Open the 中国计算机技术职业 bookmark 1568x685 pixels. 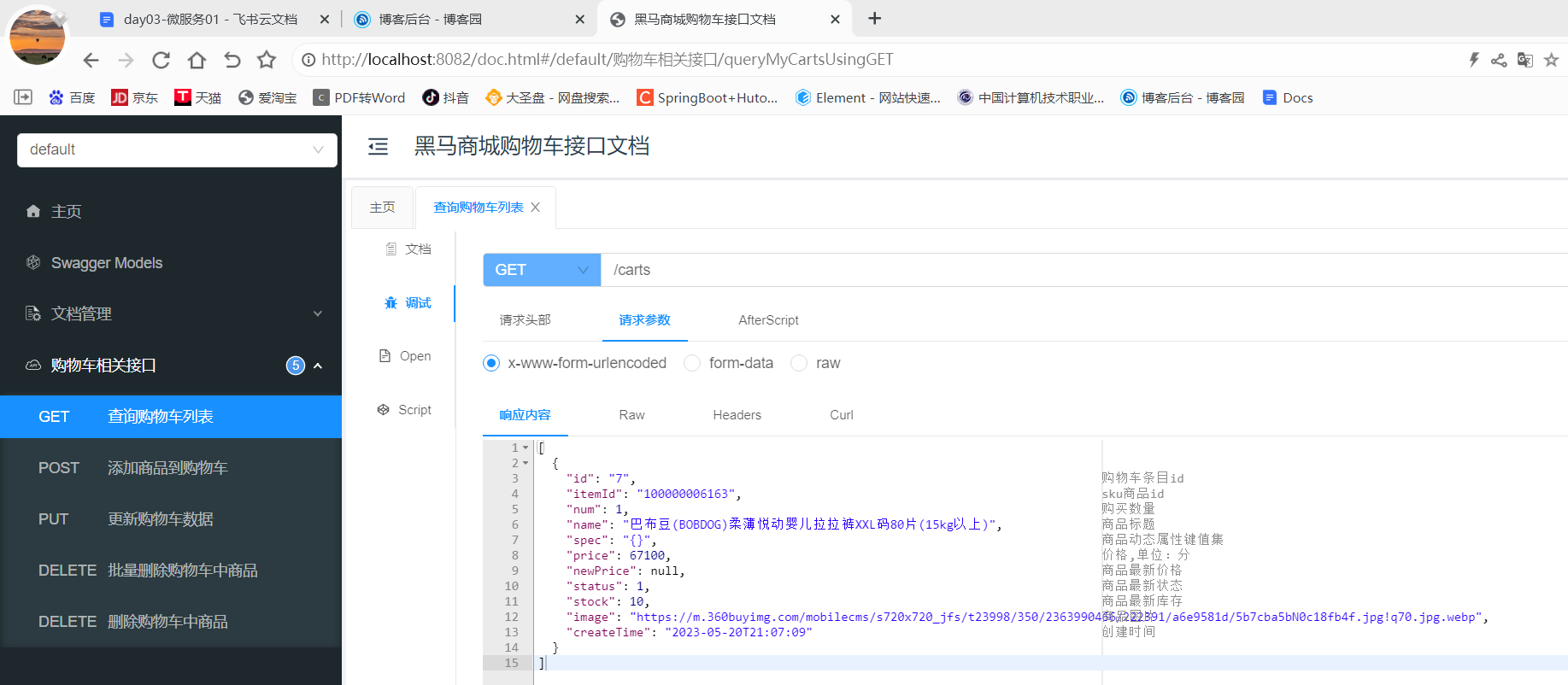tap(1031, 97)
